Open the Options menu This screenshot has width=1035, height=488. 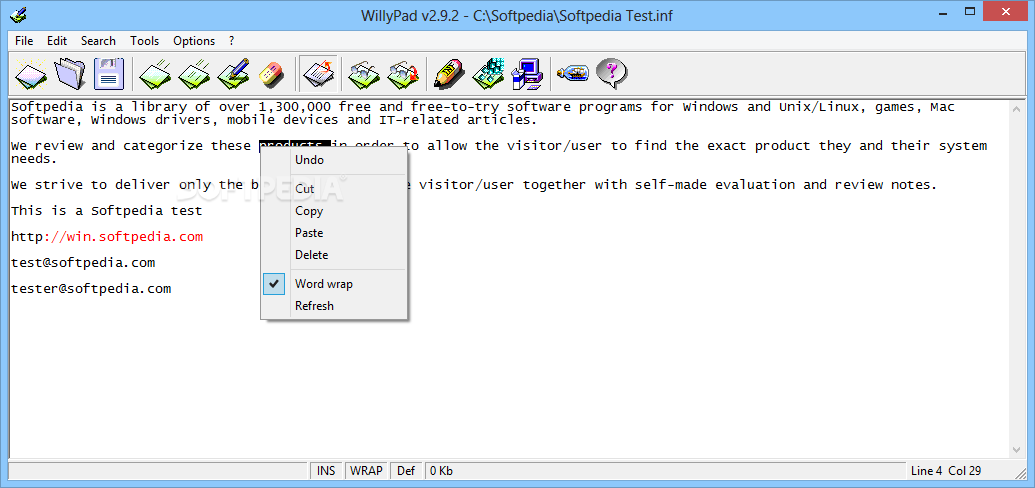(x=194, y=41)
